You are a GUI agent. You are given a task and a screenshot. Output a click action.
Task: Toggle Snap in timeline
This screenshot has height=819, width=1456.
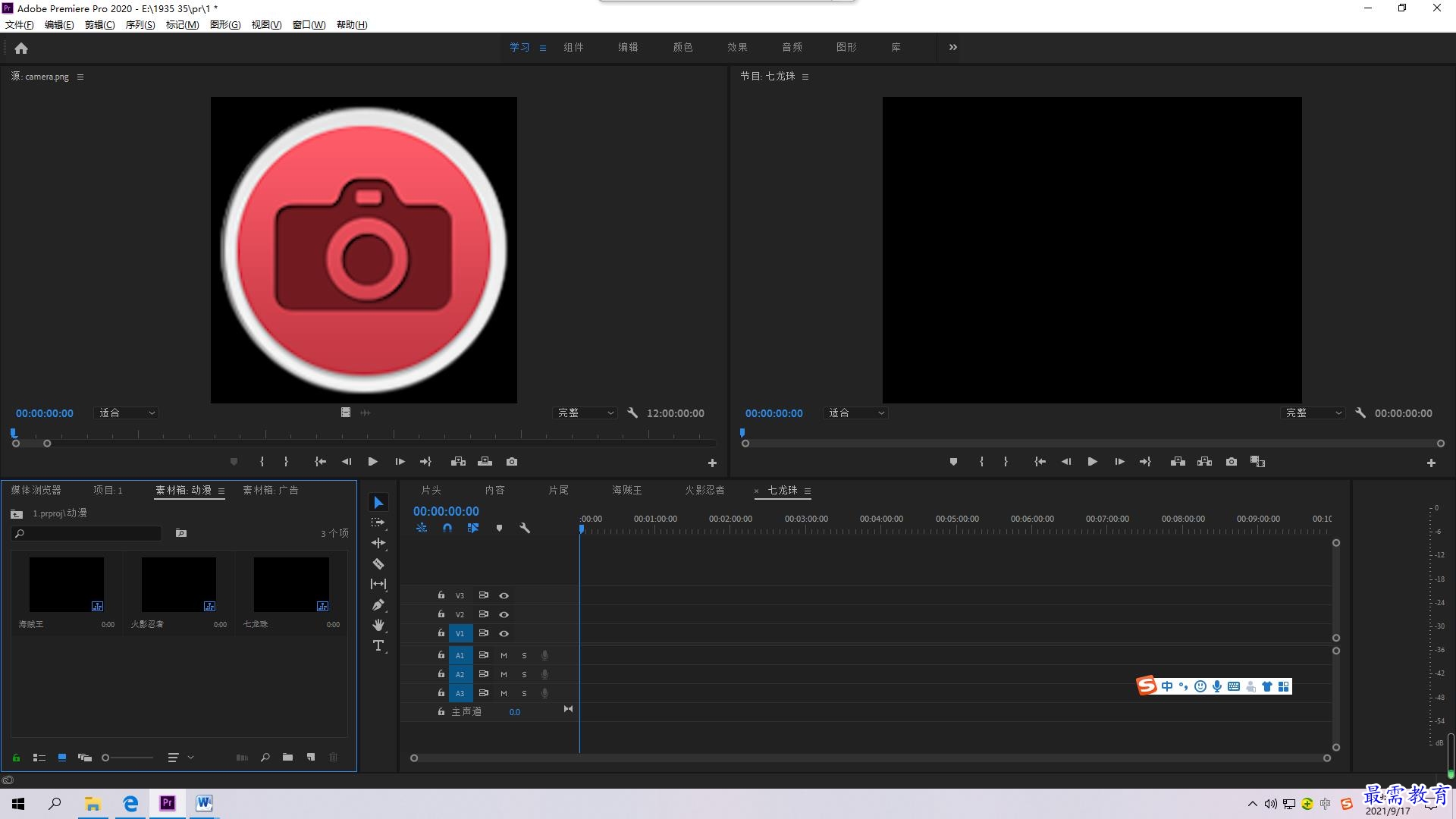[x=447, y=528]
